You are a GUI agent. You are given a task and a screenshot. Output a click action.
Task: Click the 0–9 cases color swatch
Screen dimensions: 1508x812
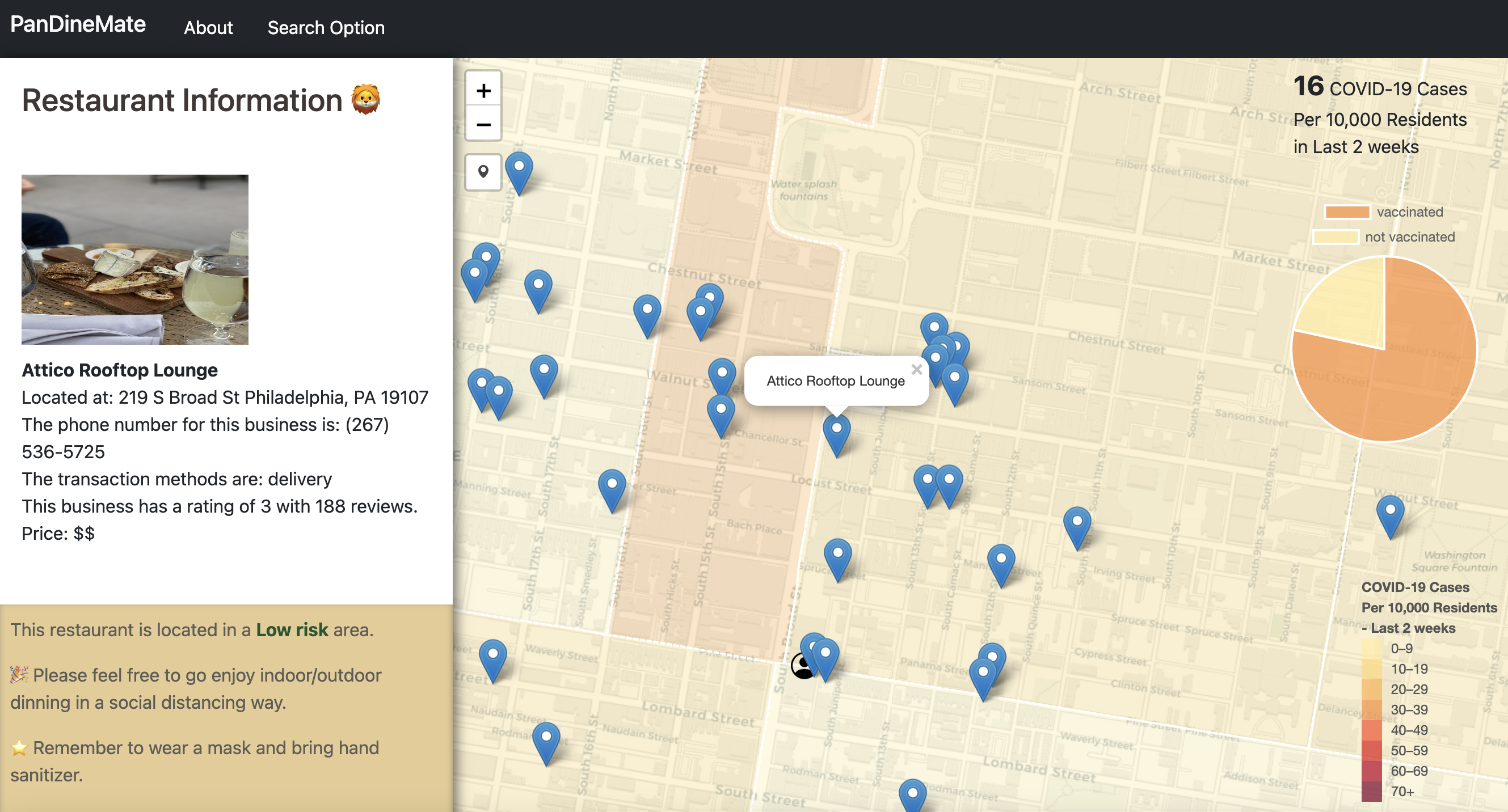click(1371, 649)
